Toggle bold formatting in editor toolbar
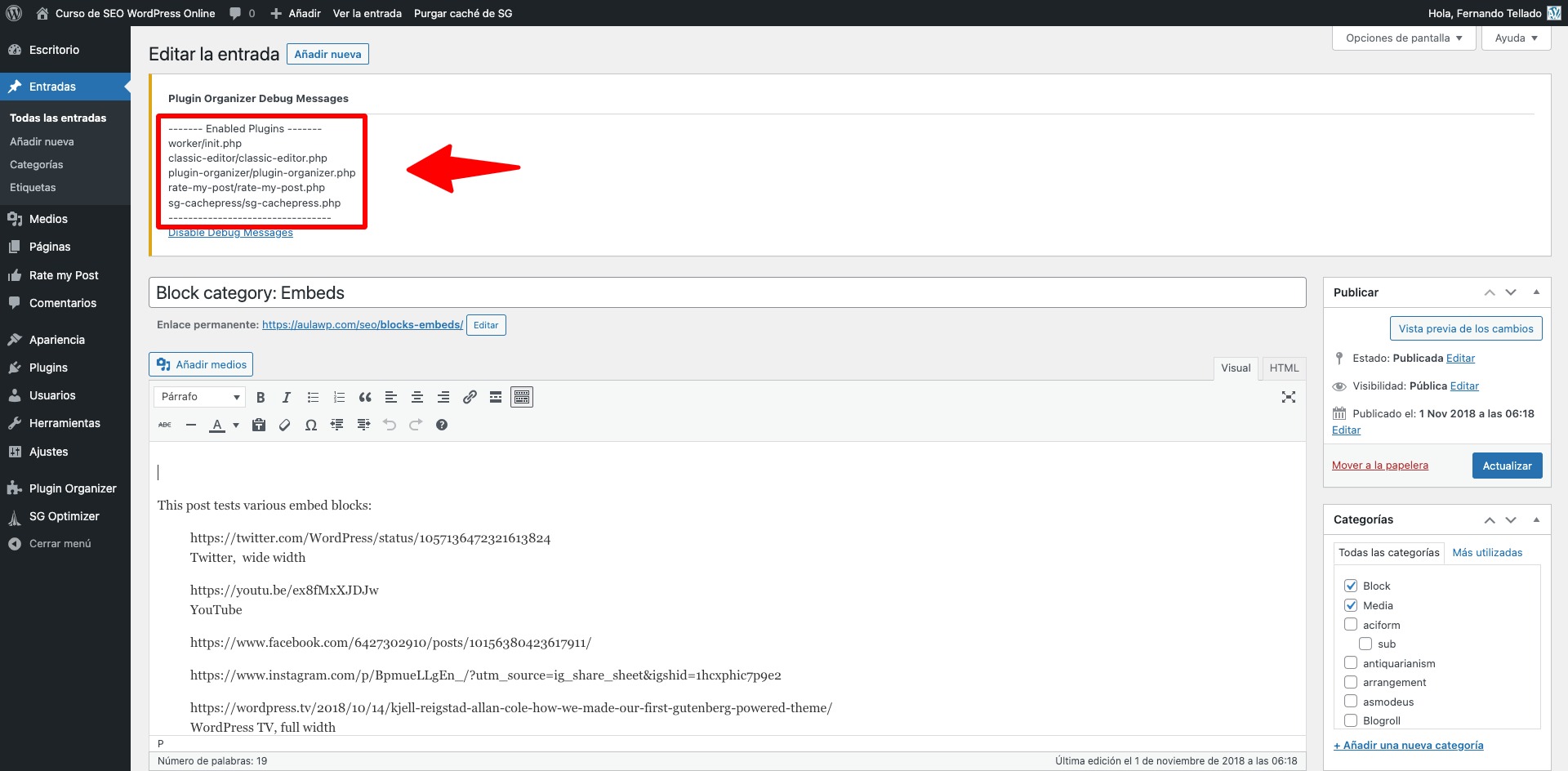The image size is (1568, 771). 261,397
